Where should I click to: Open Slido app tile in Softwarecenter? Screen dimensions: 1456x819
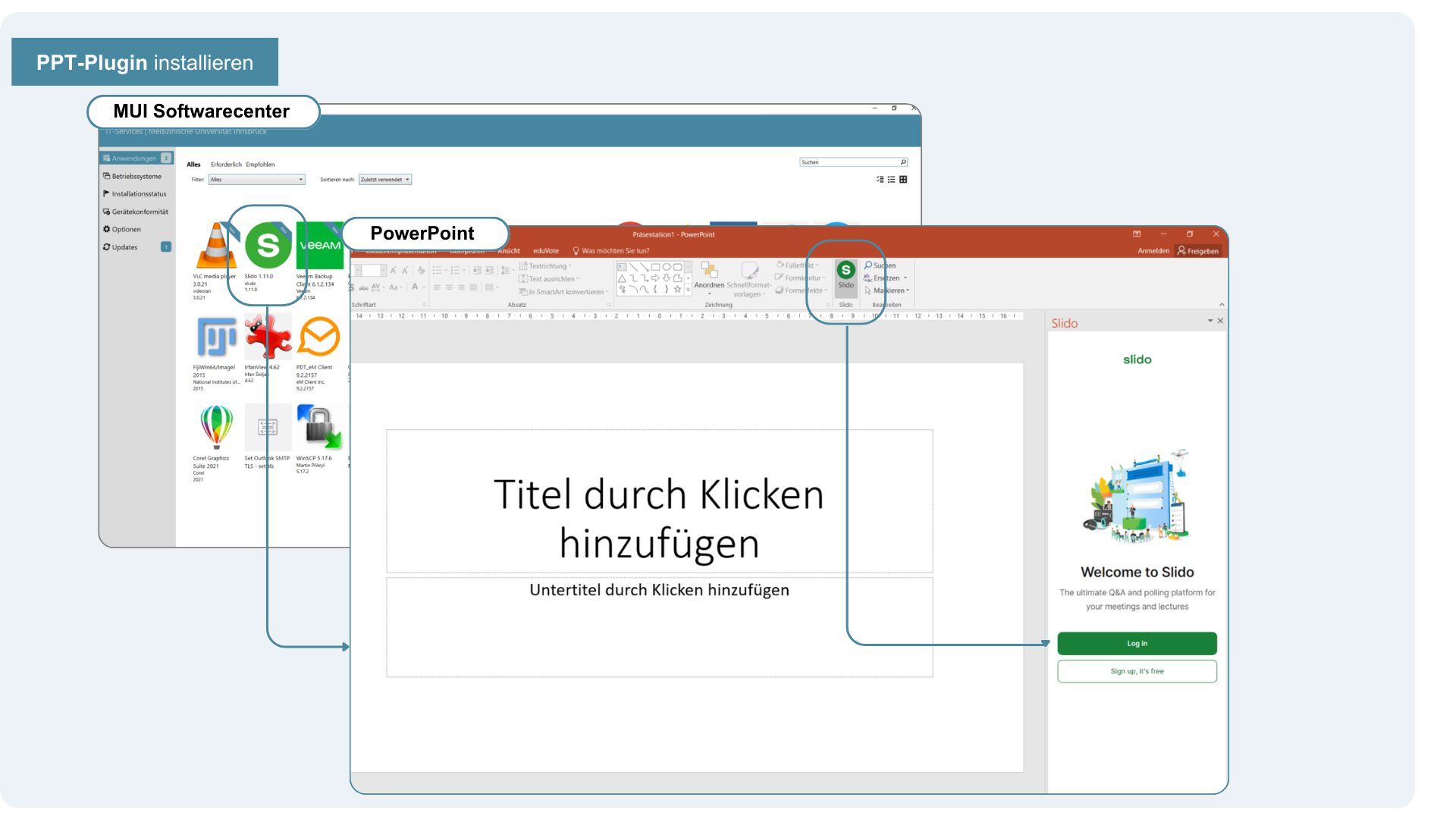(268, 256)
